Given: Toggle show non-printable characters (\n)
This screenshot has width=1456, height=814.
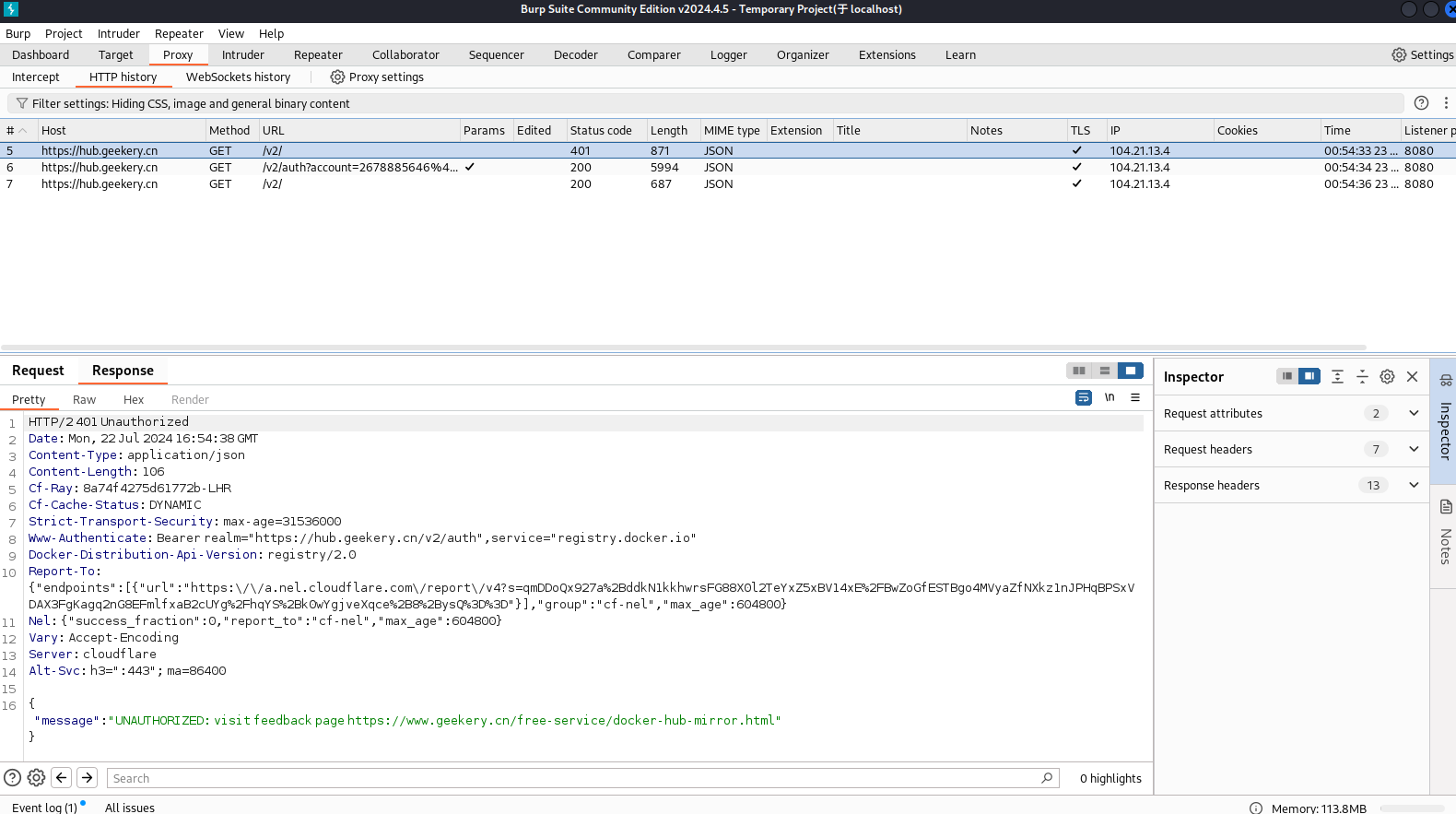Looking at the screenshot, I should [x=1110, y=397].
